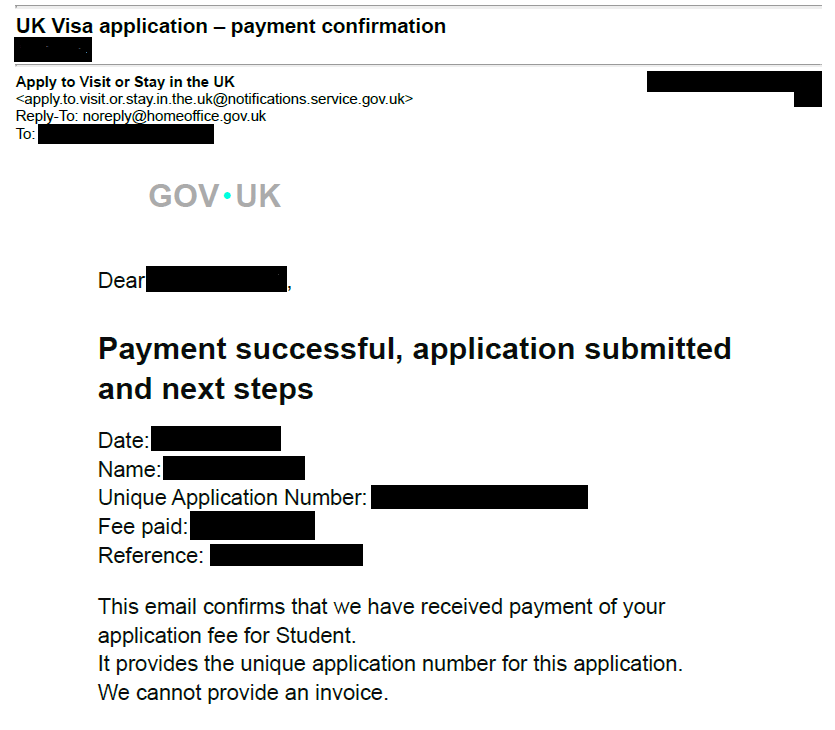Click the redacted value beside the Name label
The height and width of the screenshot is (730, 835).
pos(233,469)
